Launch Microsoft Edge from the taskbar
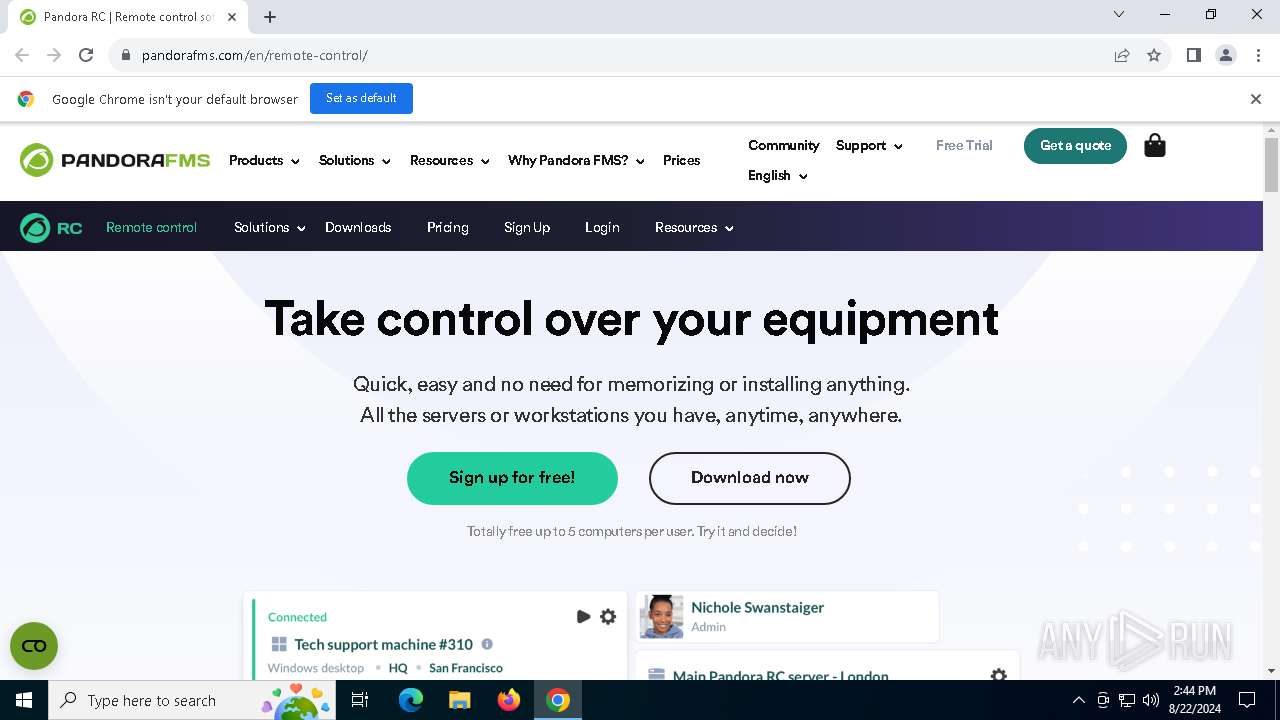Image resolution: width=1280 pixels, height=720 pixels. pos(411,700)
